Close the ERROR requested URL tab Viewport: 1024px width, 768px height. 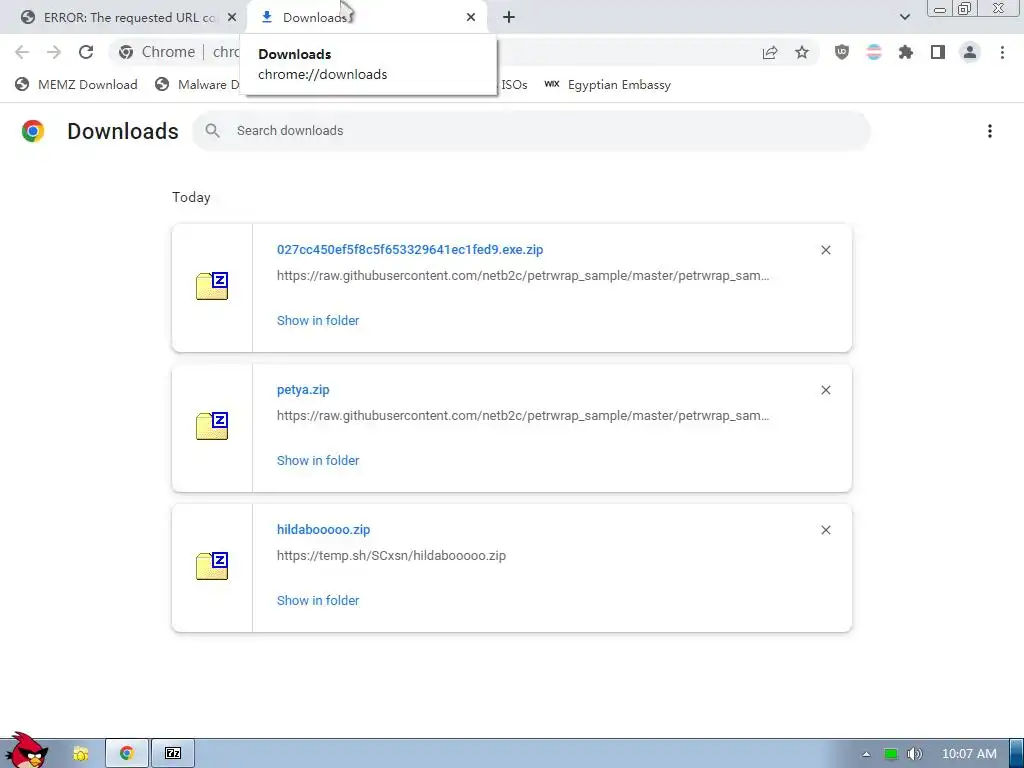pyautogui.click(x=232, y=18)
